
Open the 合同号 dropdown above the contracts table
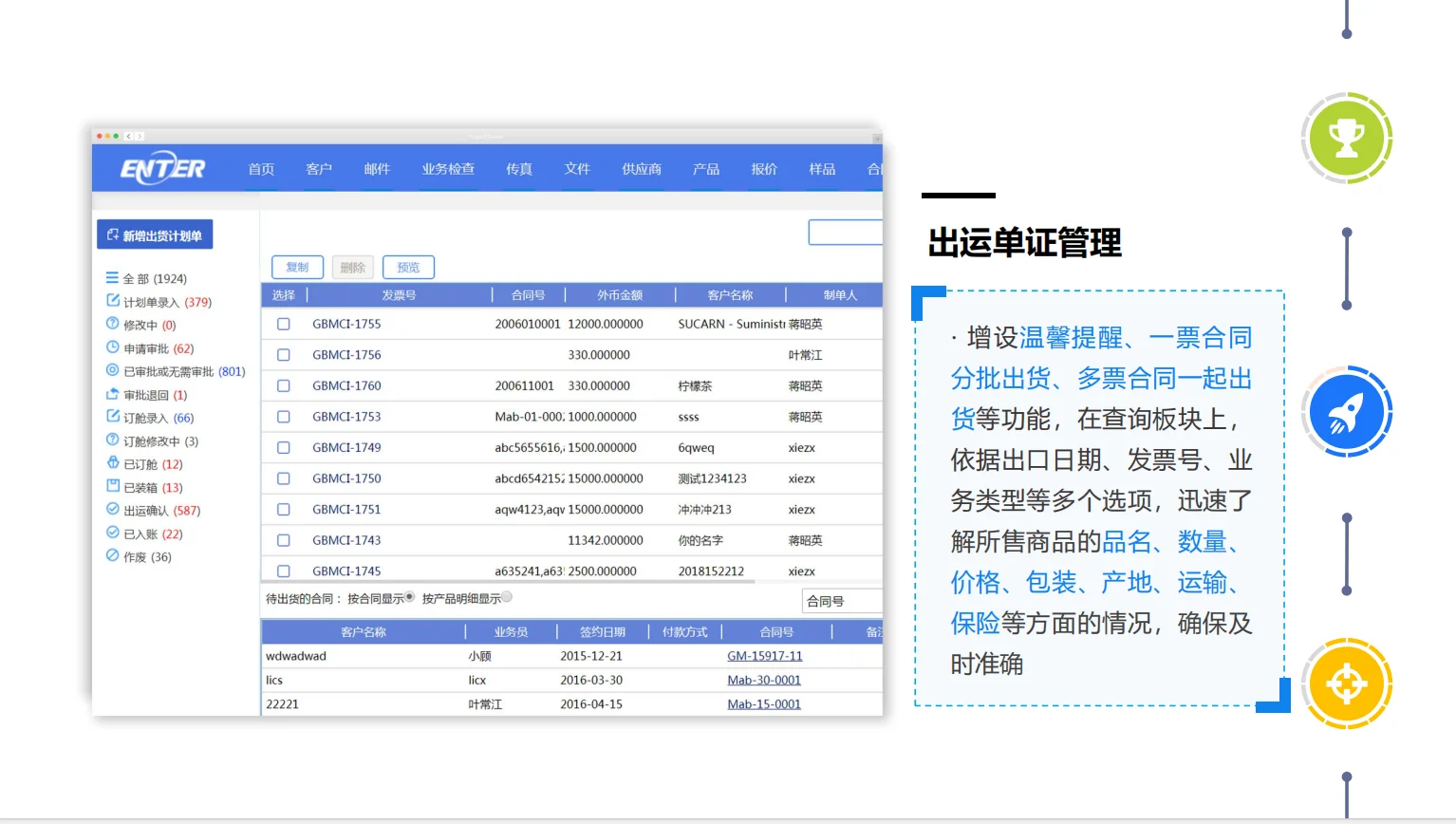click(841, 600)
